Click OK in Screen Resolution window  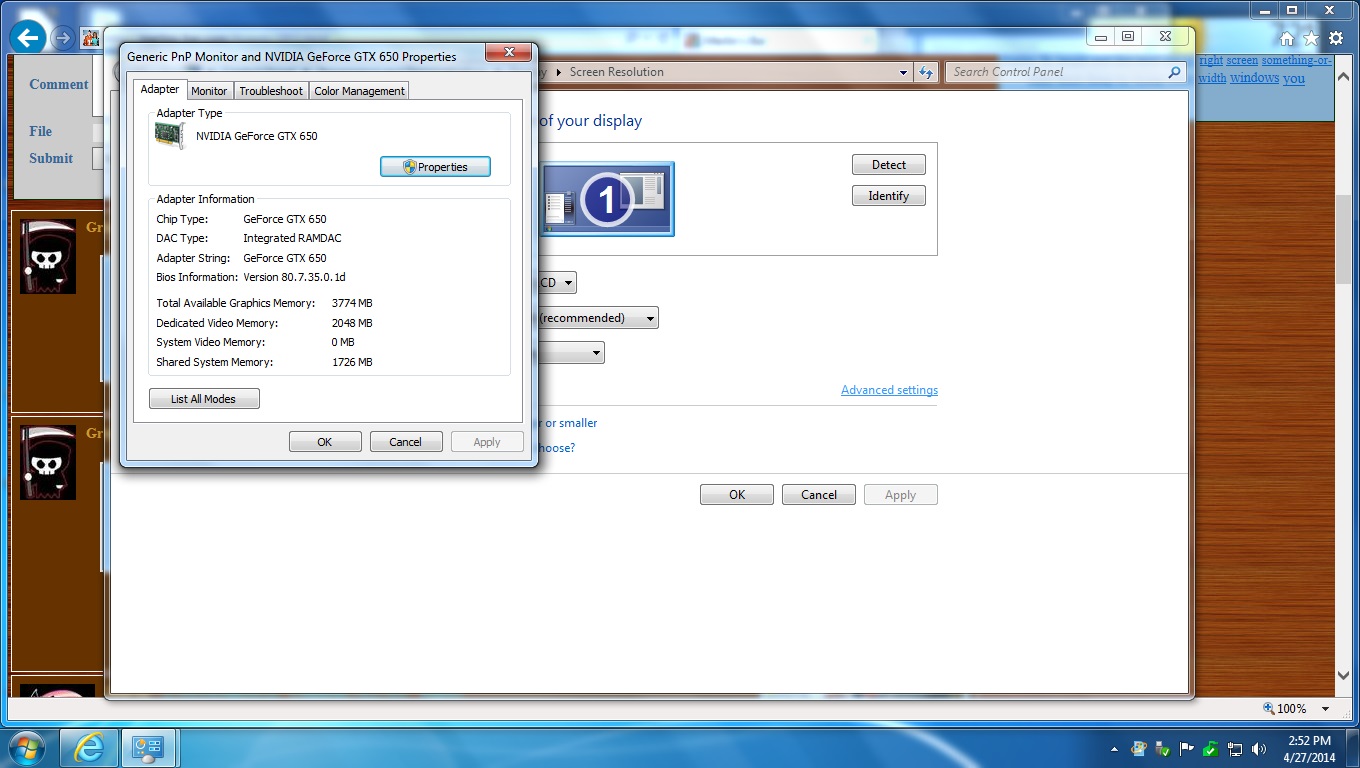click(737, 495)
